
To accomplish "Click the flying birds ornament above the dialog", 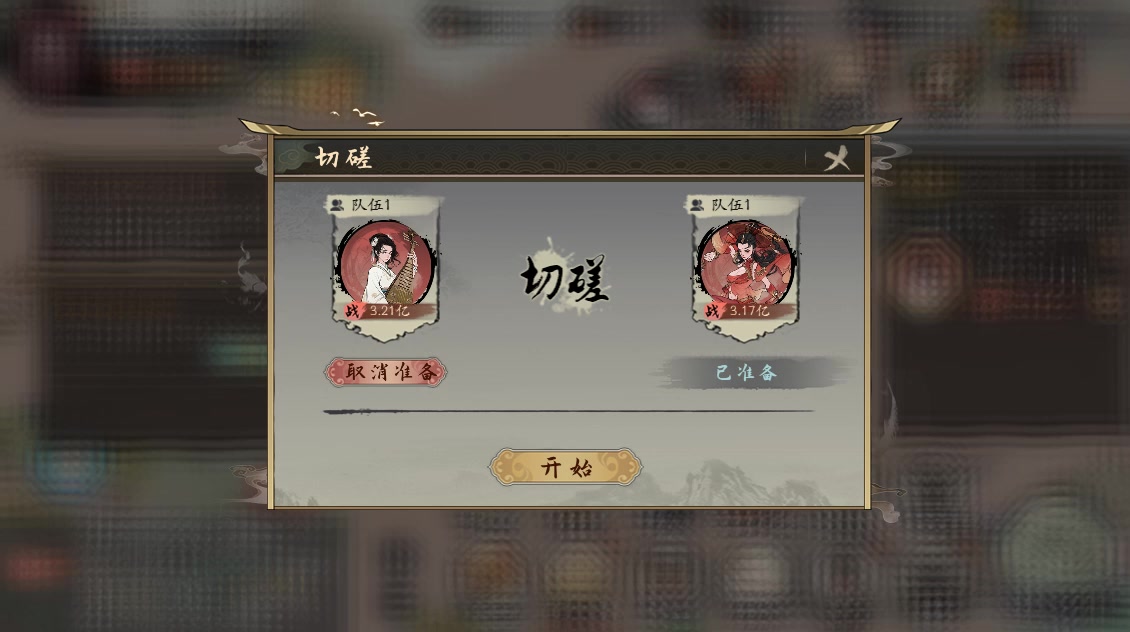I will 357,117.
